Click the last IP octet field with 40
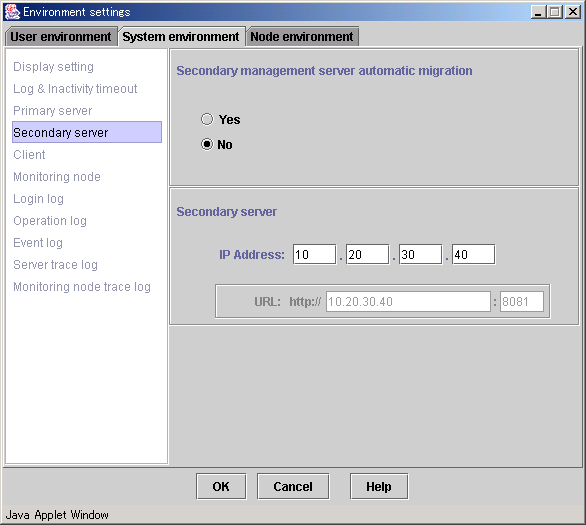The image size is (586, 525). (474, 254)
